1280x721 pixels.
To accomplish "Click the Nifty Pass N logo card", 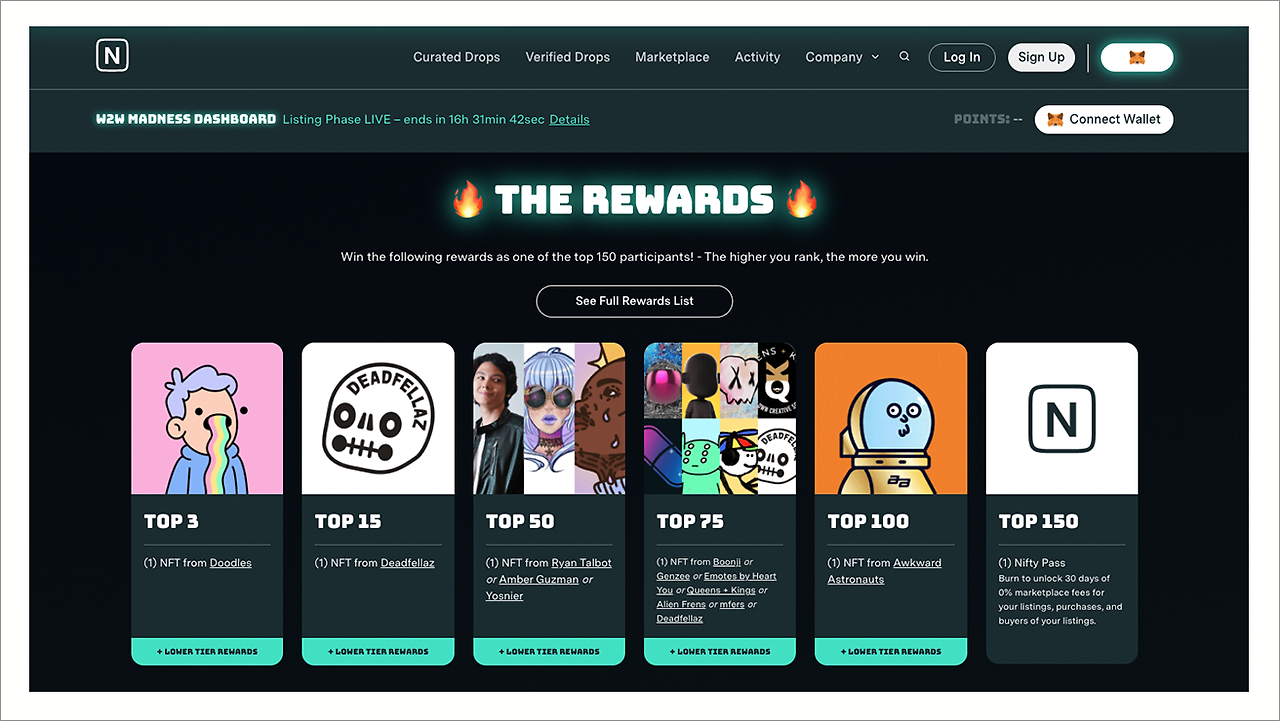I will tap(1062, 419).
